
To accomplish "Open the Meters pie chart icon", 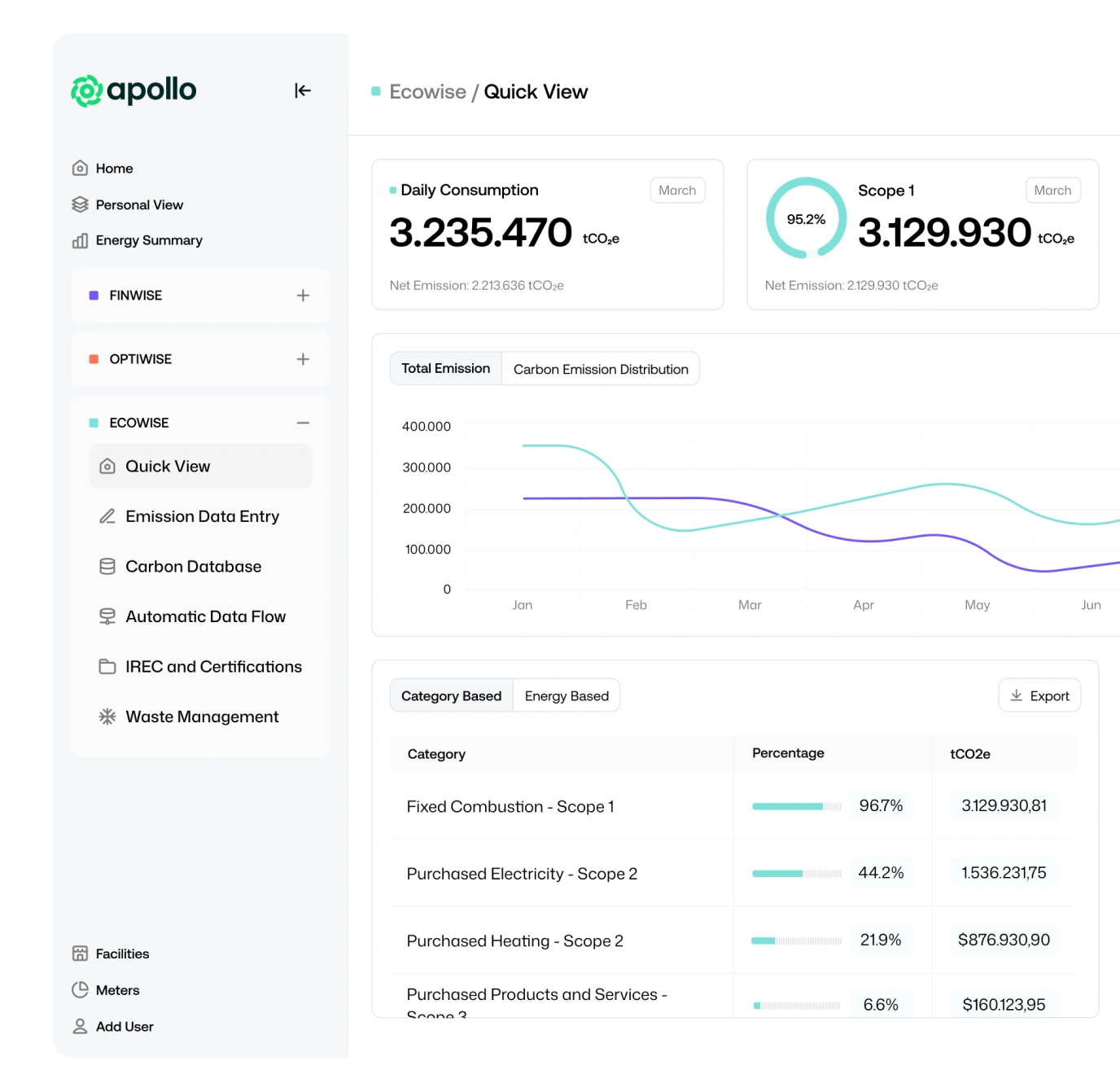I will tap(80, 990).
